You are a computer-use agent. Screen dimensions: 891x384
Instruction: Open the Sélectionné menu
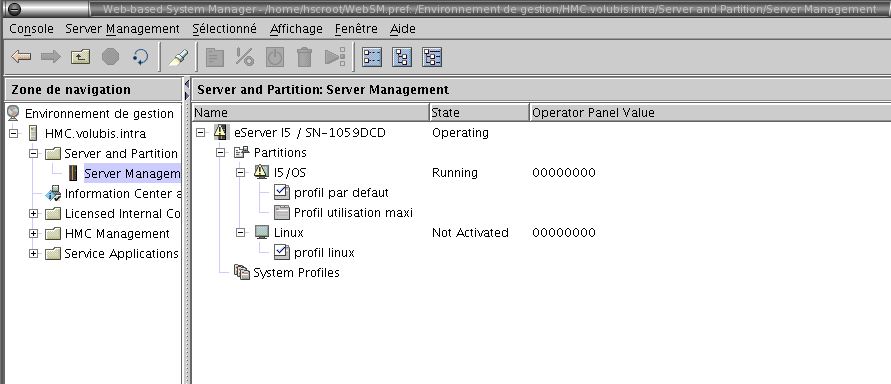click(x=224, y=28)
